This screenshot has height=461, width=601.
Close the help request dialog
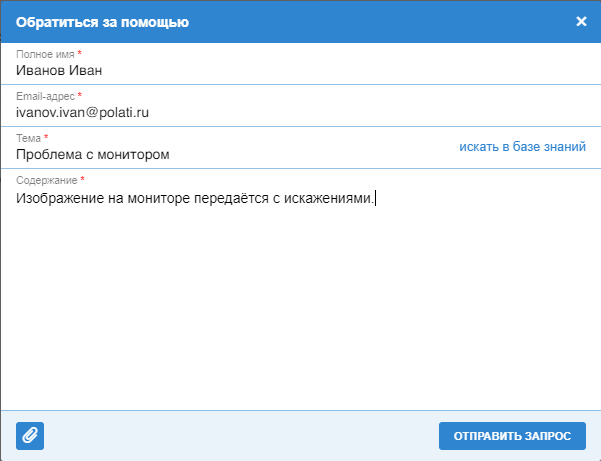581,21
